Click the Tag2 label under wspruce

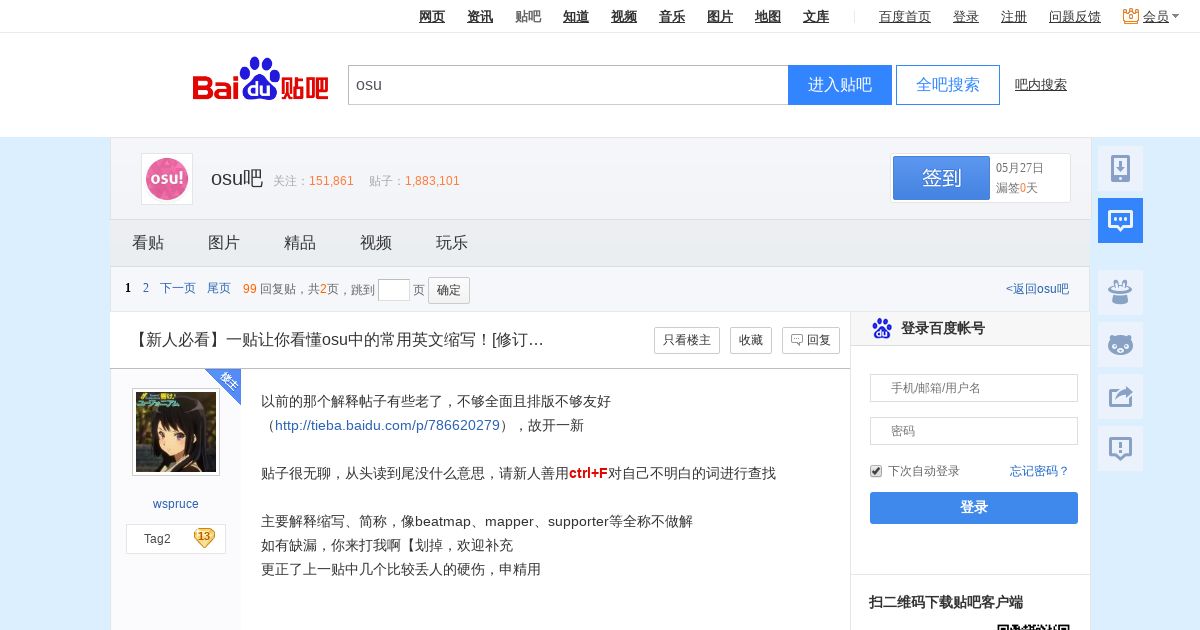pos(157,539)
